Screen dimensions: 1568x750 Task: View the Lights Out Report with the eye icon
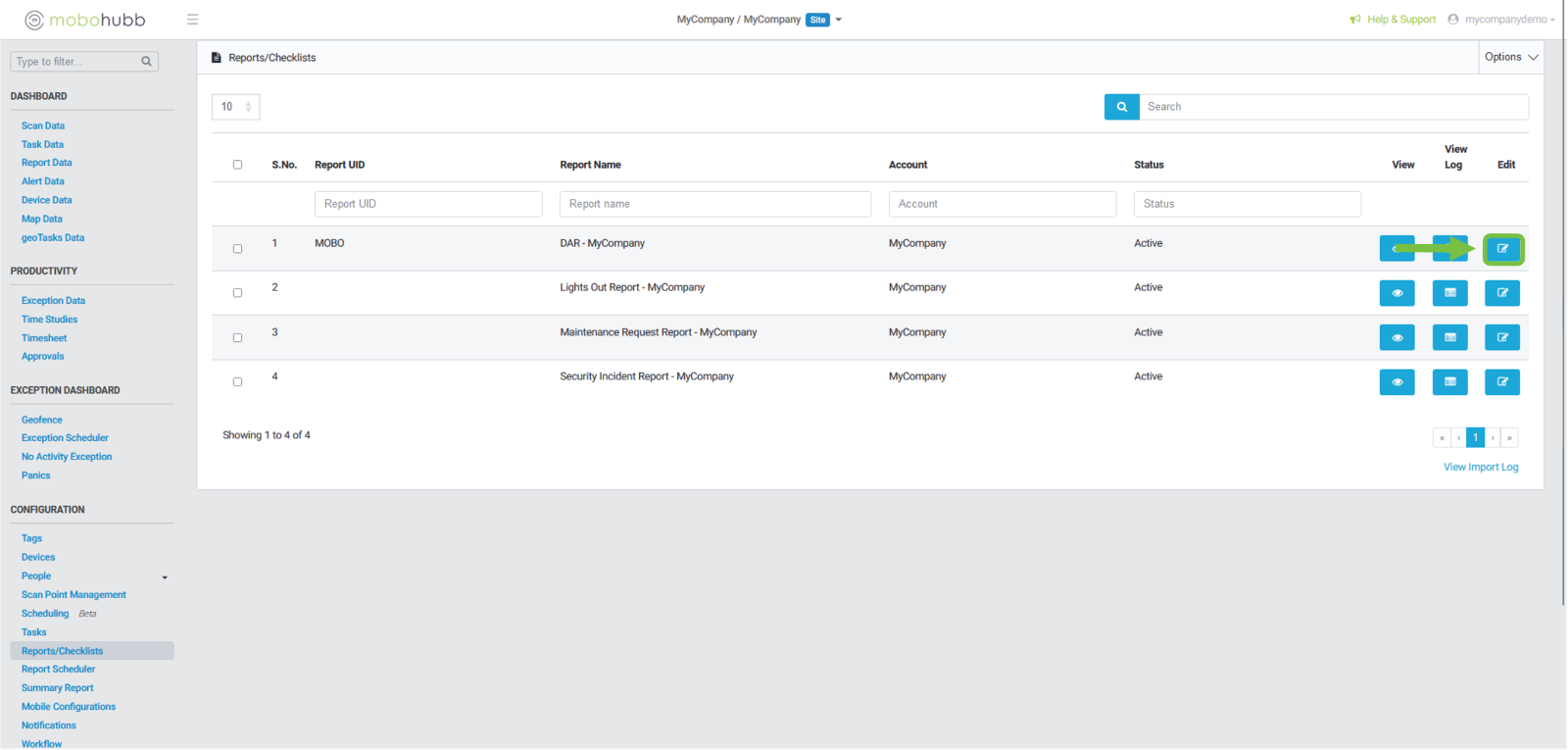point(1396,293)
